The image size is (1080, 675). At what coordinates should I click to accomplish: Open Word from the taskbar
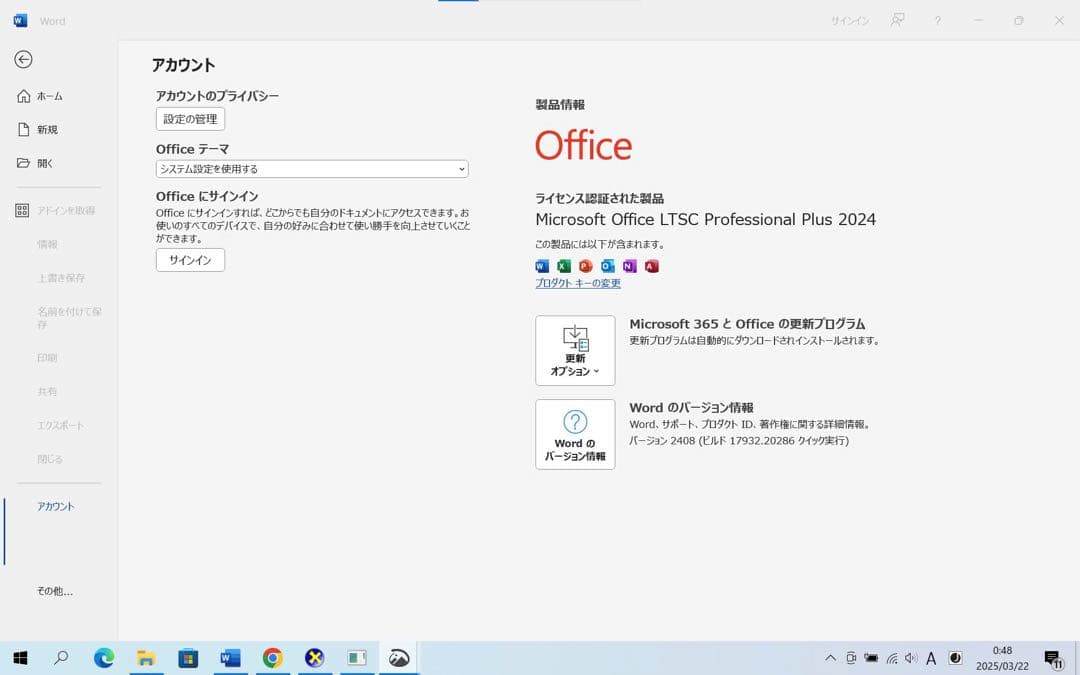[x=230, y=658]
